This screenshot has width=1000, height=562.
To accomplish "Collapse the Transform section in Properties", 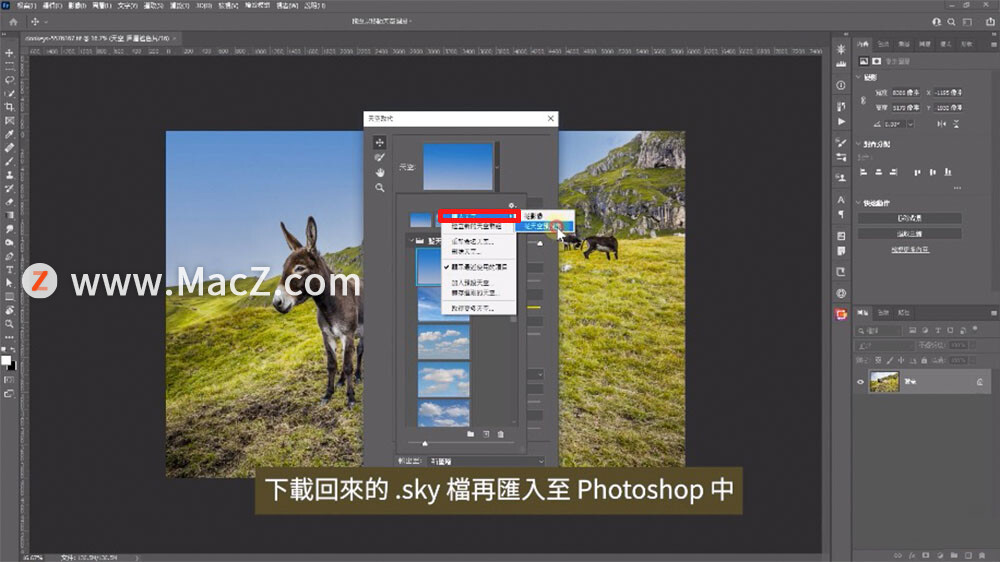I will (x=858, y=77).
